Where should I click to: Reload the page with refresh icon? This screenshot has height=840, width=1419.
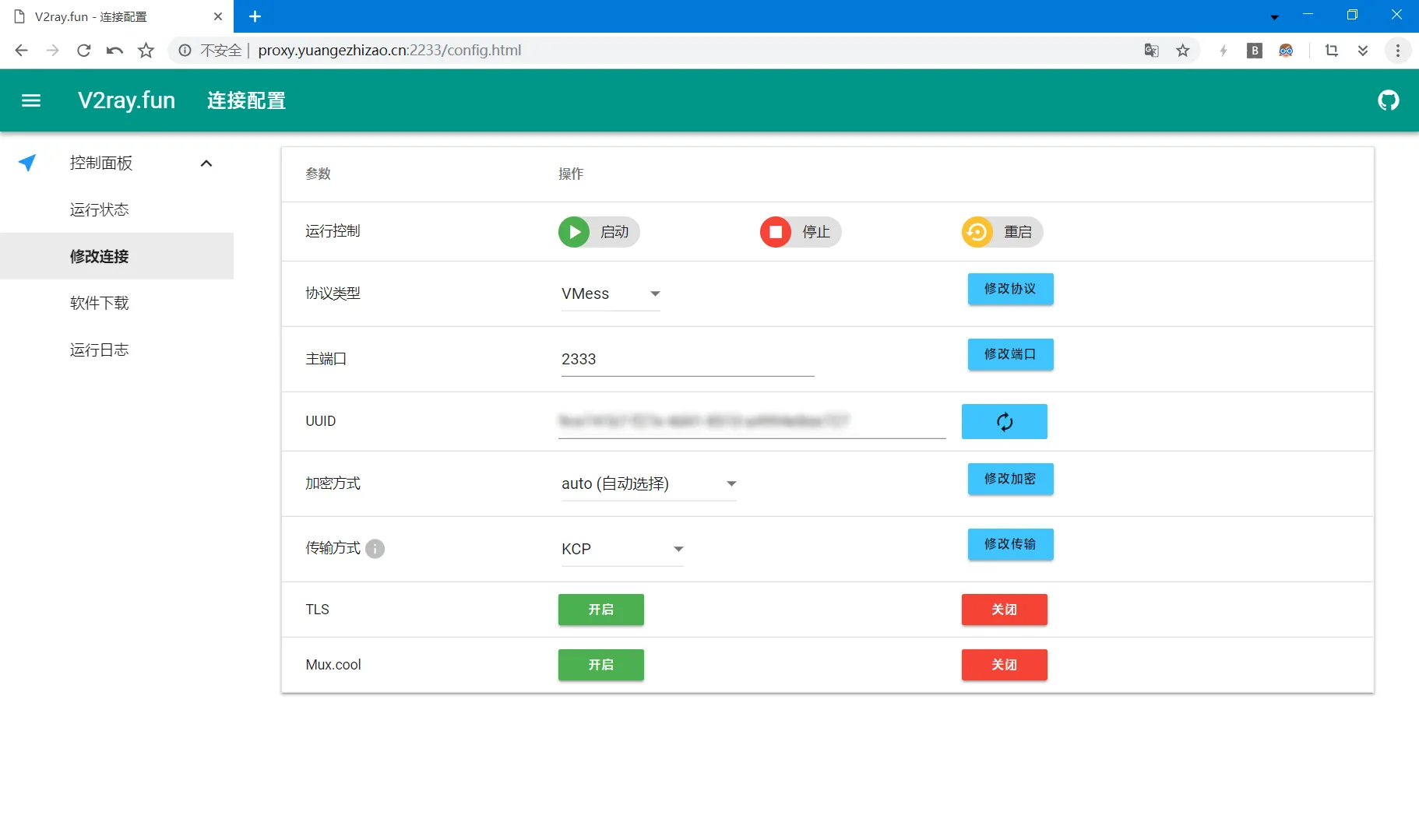pos(83,51)
